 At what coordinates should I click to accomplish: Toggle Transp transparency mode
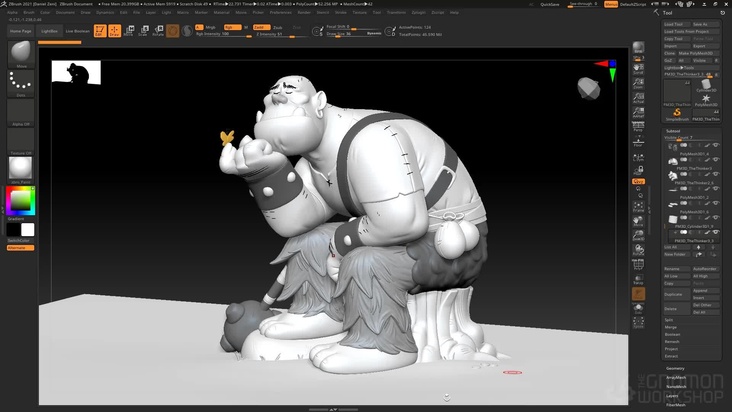638,279
